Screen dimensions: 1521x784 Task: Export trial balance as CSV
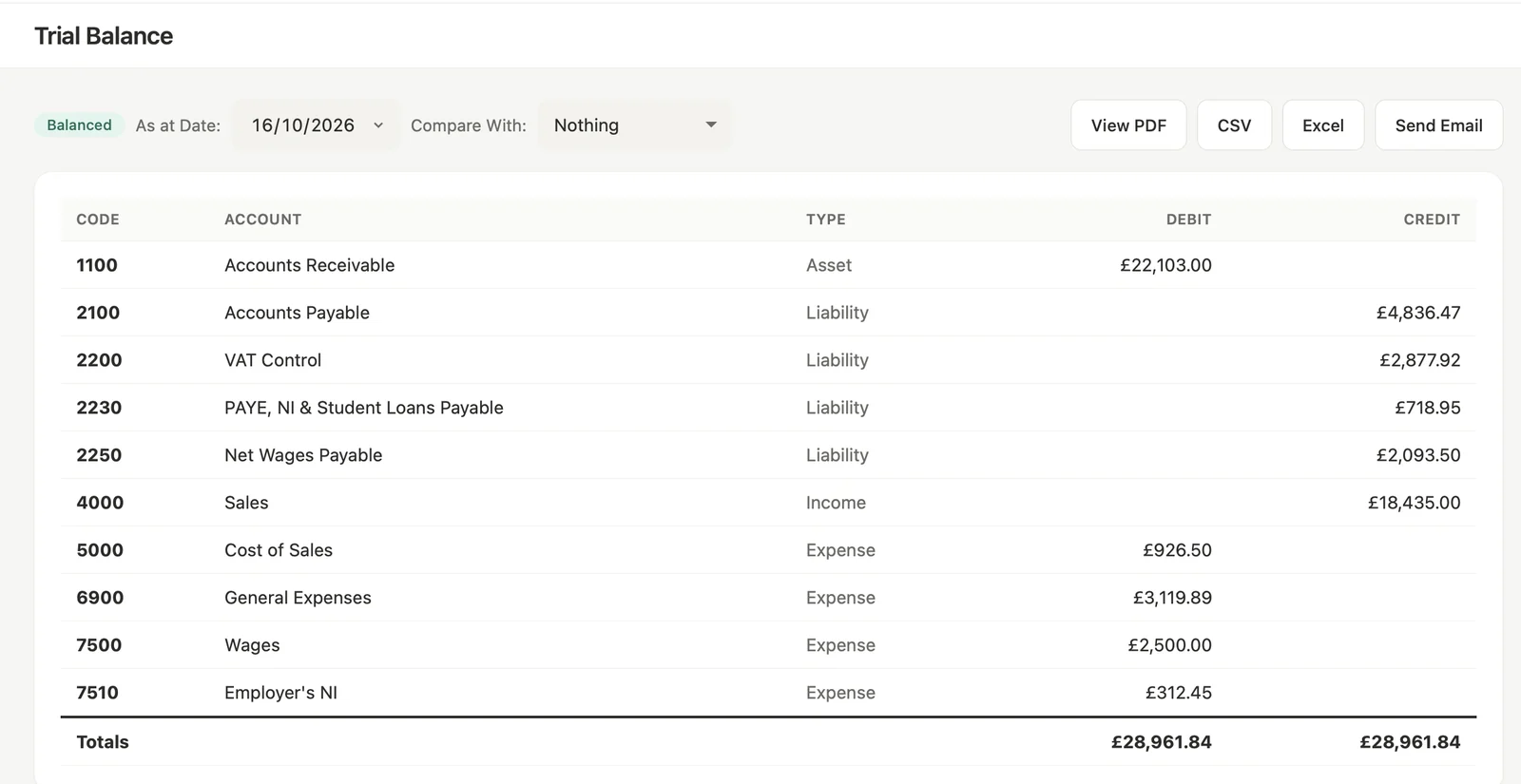pyautogui.click(x=1234, y=125)
